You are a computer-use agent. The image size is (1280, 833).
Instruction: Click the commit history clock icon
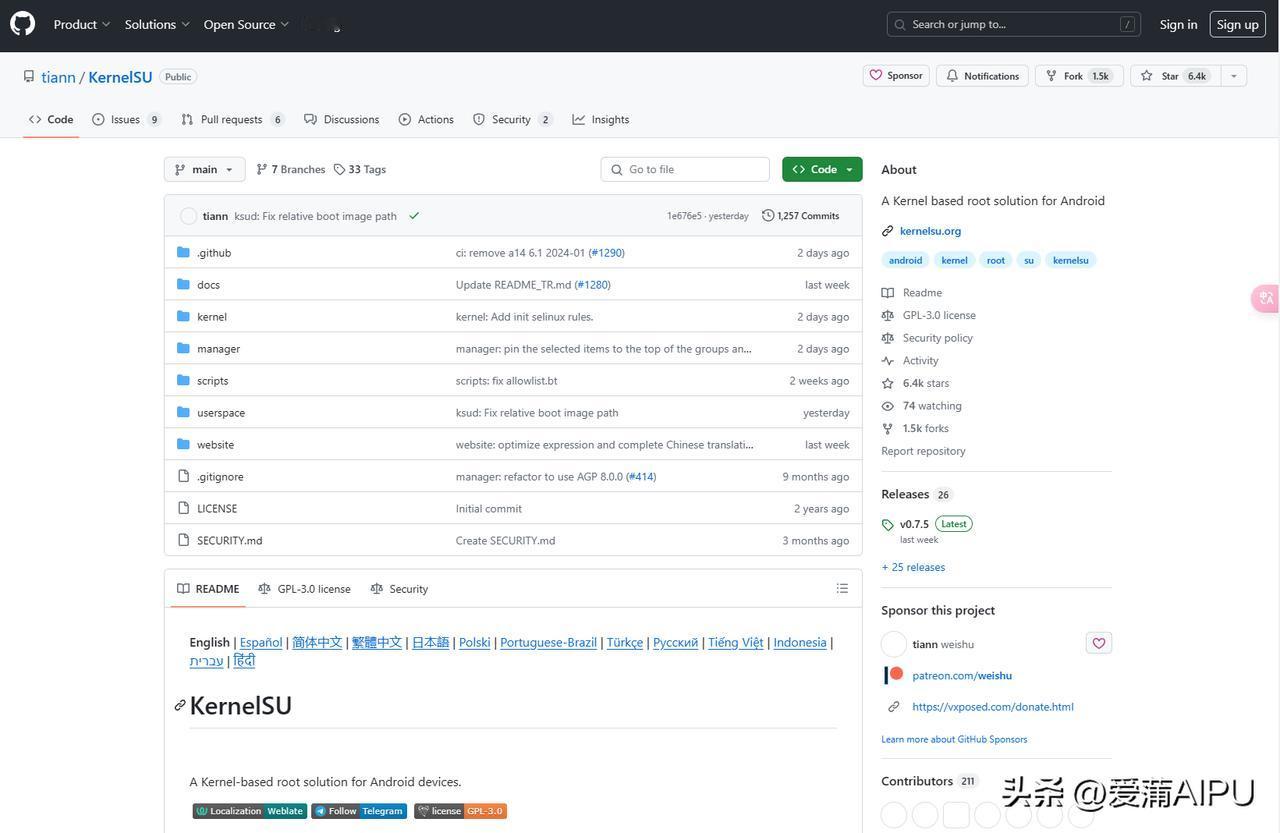pos(768,216)
